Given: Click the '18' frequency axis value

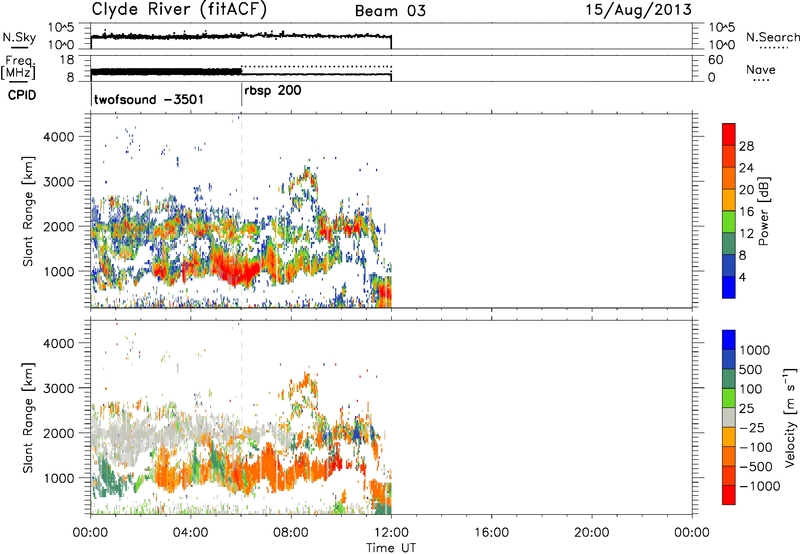Looking at the screenshot, I should (x=67, y=60).
